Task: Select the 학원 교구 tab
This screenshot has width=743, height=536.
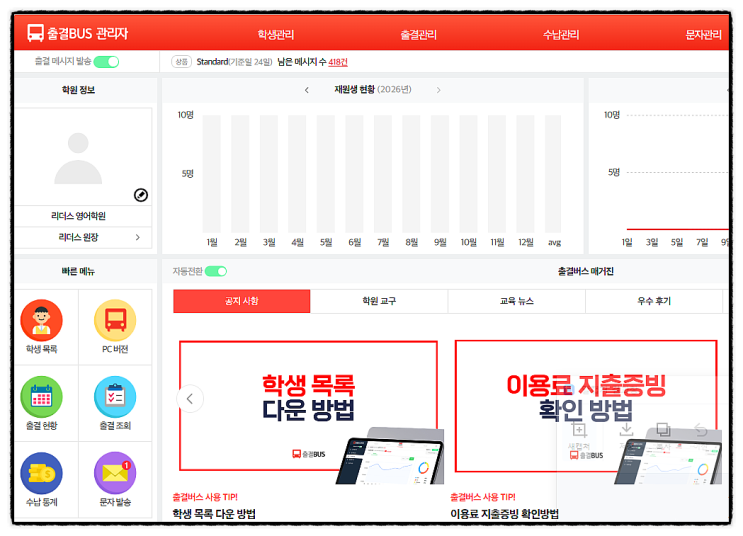Action: click(379, 301)
